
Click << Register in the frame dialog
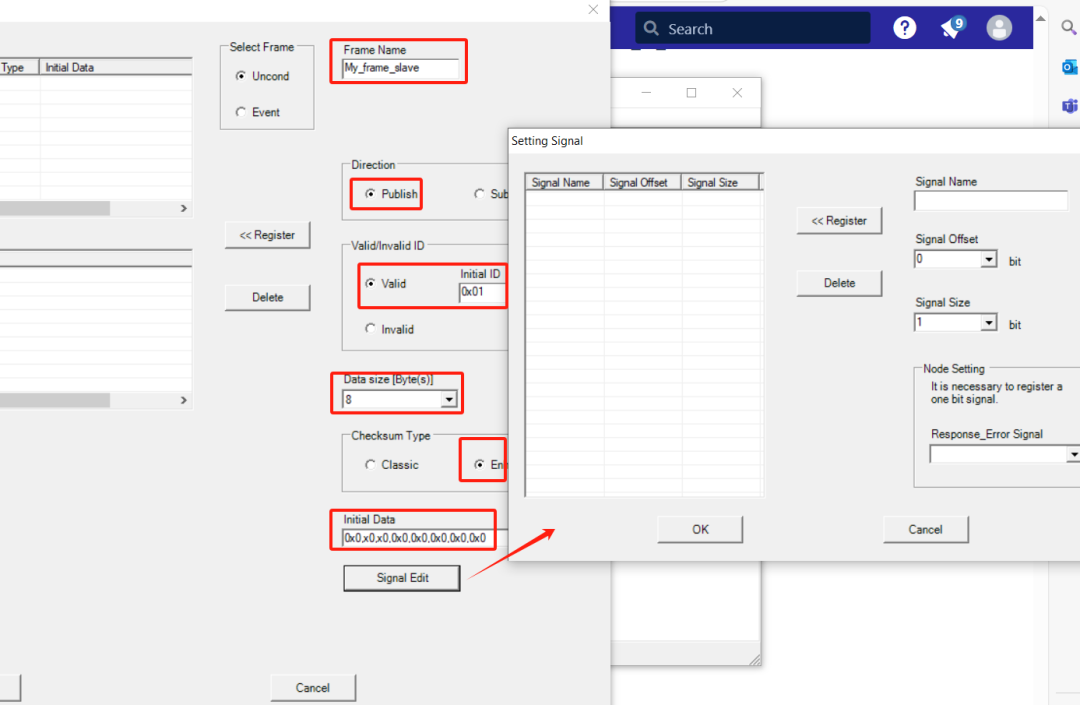click(267, 235)
